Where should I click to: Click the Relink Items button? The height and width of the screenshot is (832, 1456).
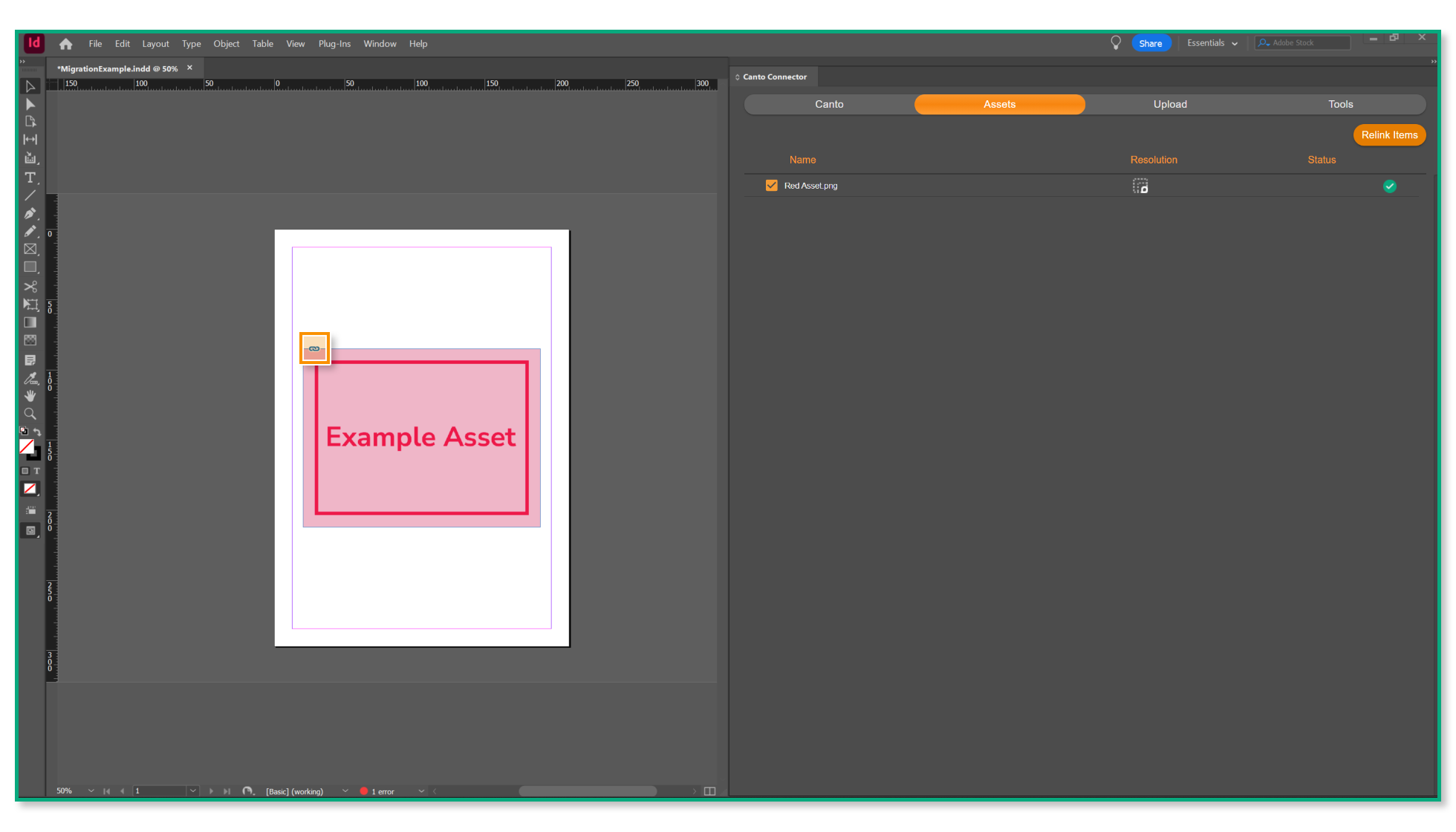click(1389, 134)
